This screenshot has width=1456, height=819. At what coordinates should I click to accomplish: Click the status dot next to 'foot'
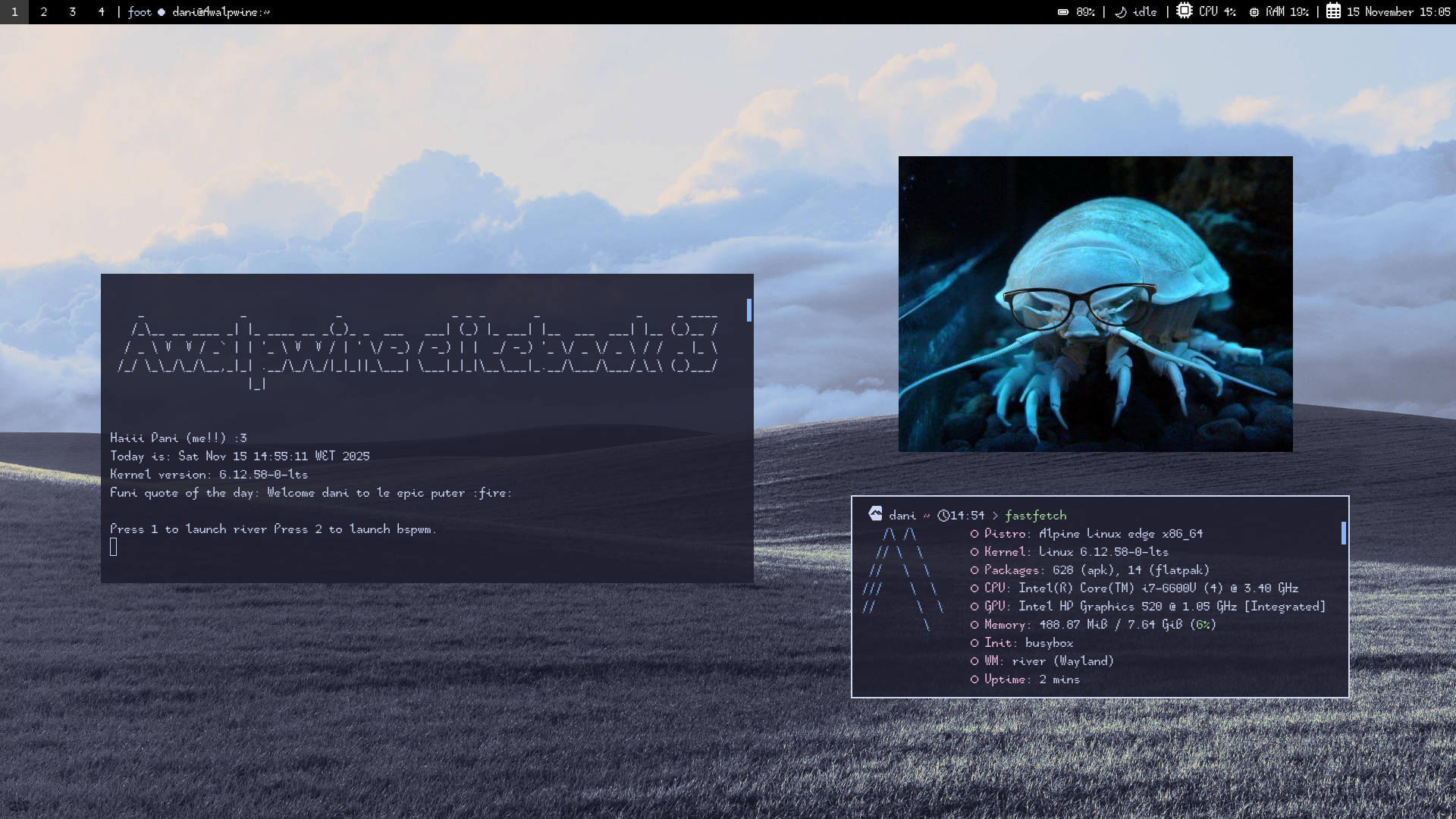[163, 11]
